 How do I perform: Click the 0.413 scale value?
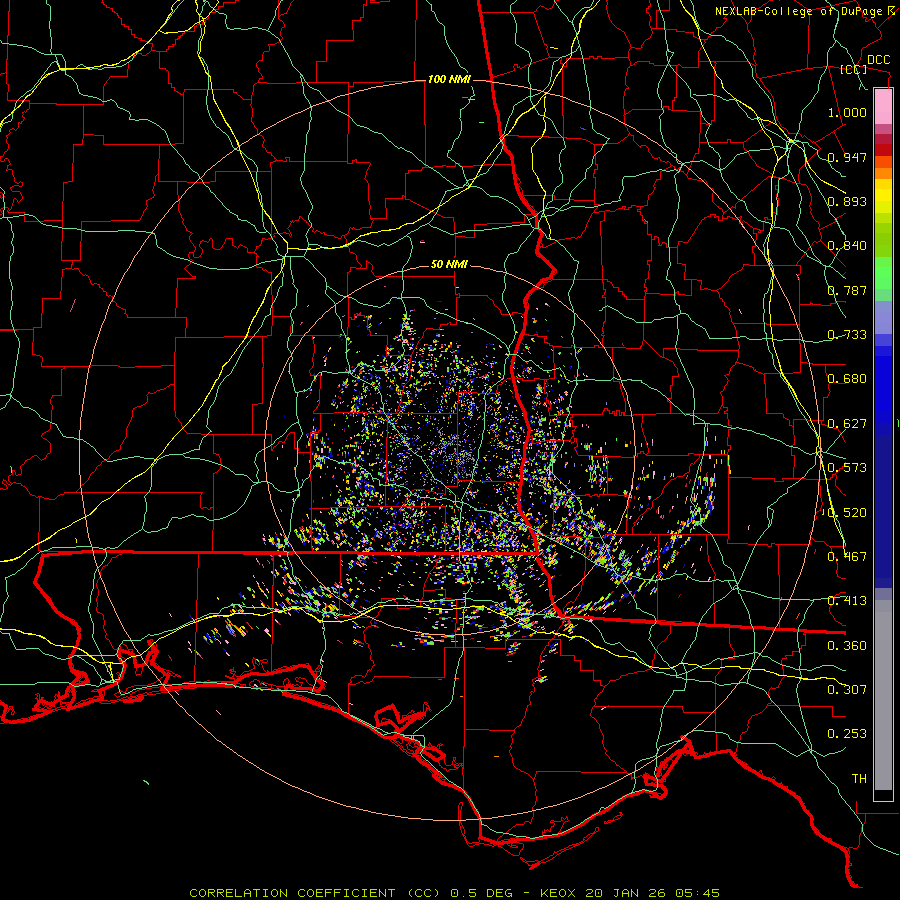(x=847, y=601)
